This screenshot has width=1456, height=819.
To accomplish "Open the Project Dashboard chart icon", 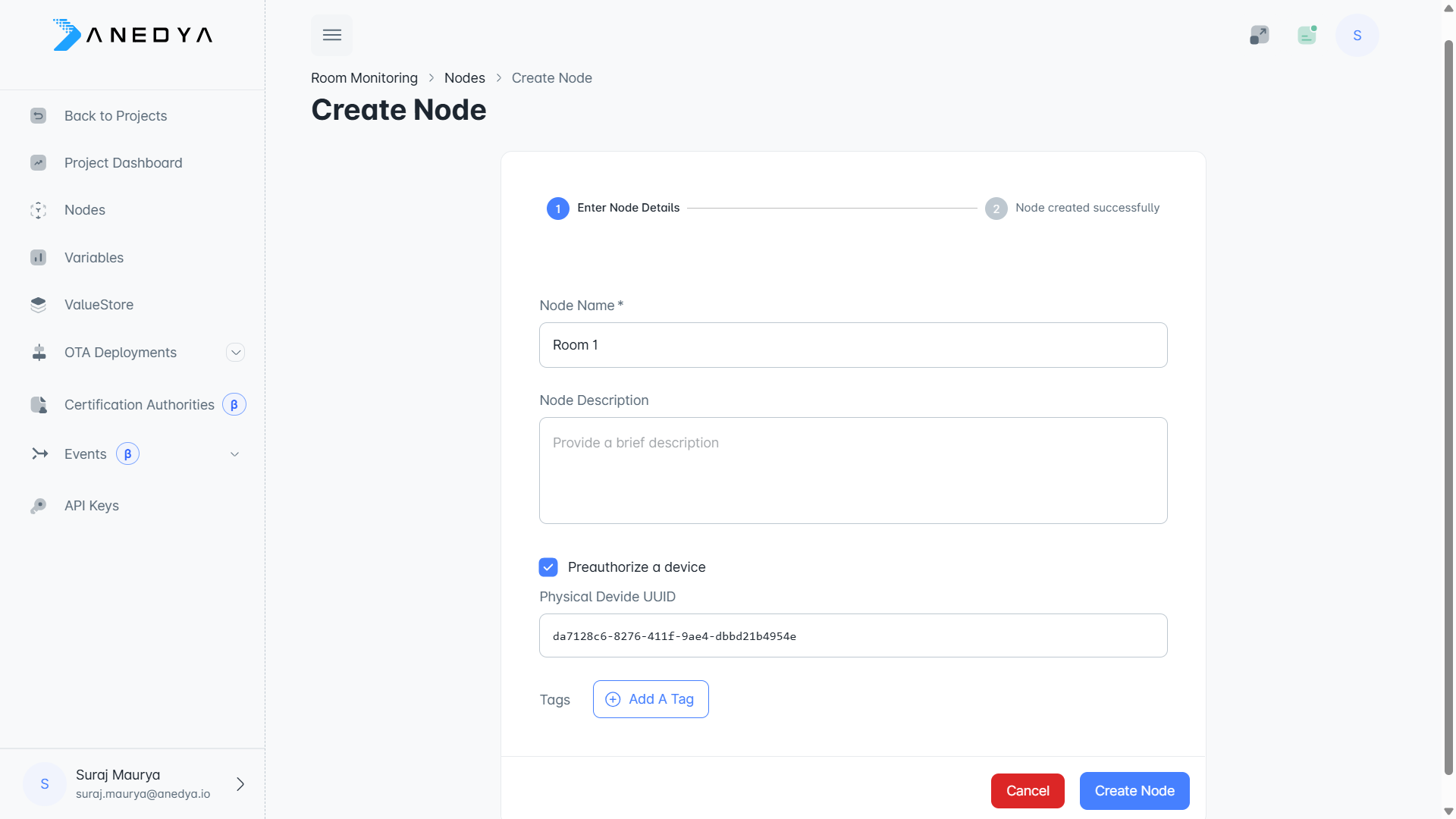I will pyautogui.click(x=38, y=163).
